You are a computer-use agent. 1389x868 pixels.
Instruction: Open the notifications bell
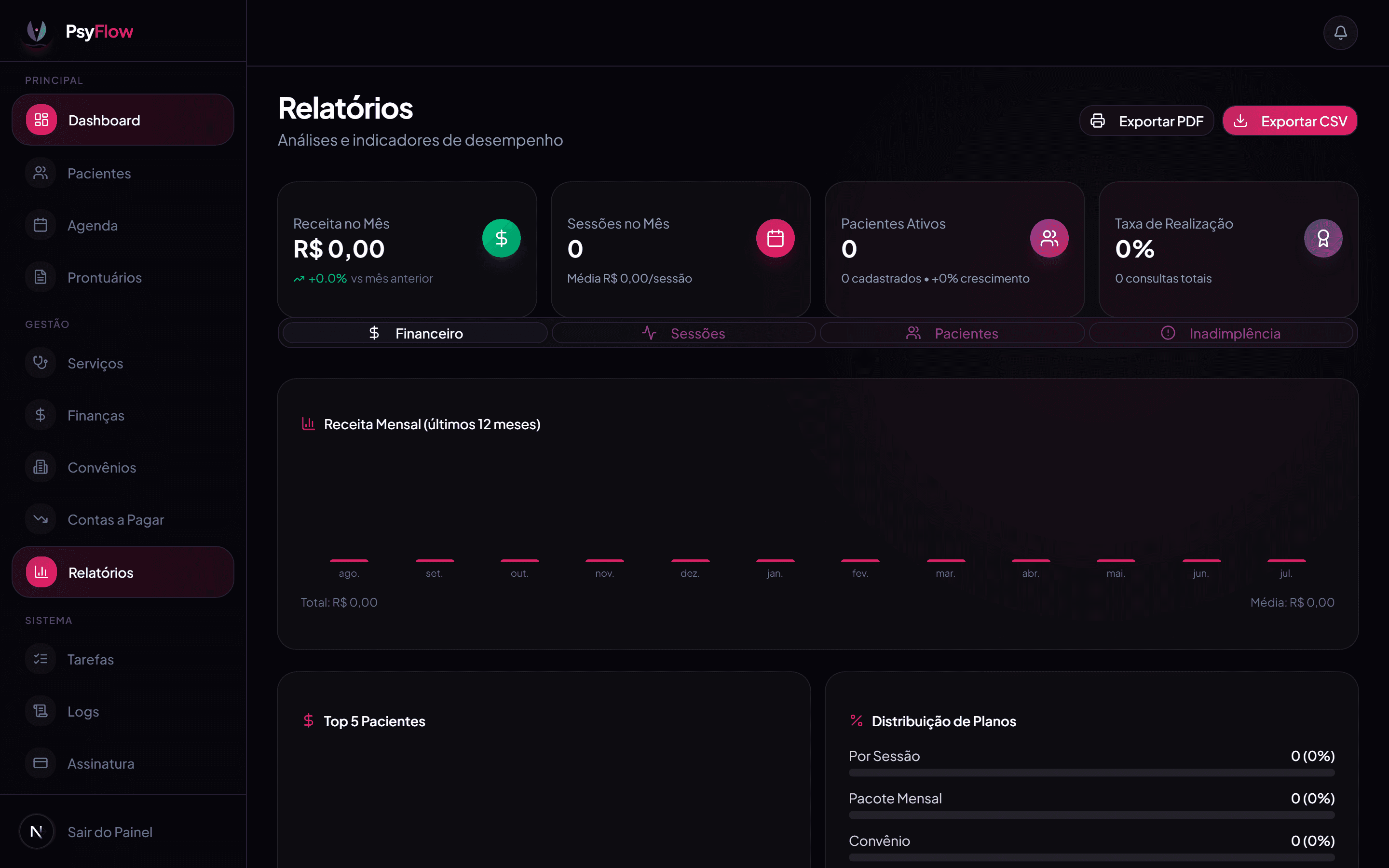pos(1340,33)
